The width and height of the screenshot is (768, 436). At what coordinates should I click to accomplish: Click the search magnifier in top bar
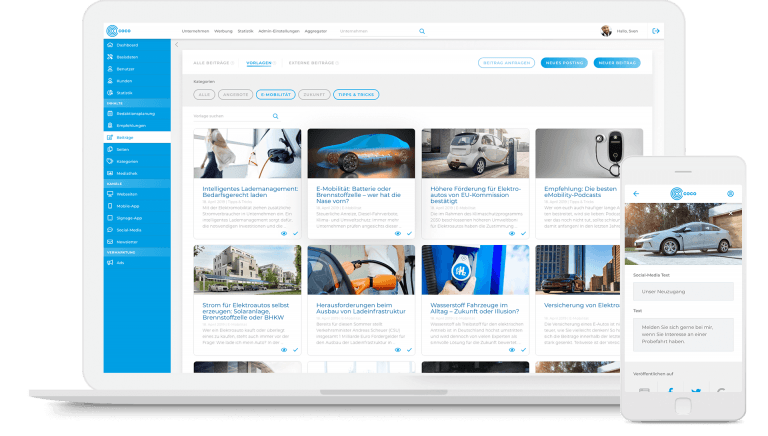[422, 31]
